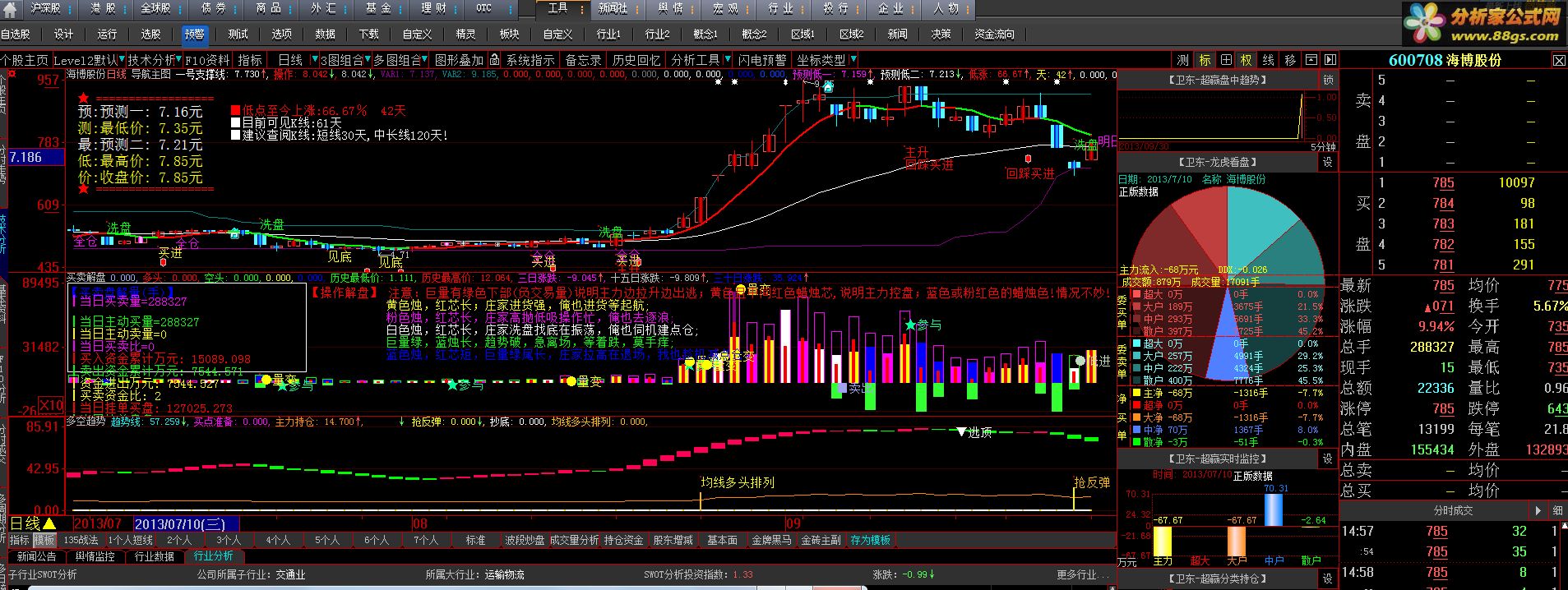This screenshot has width=1568, height=590.
Task: Open 设 settings for 超赢实时监控 panel
Action: click(x=1328, y=459)
